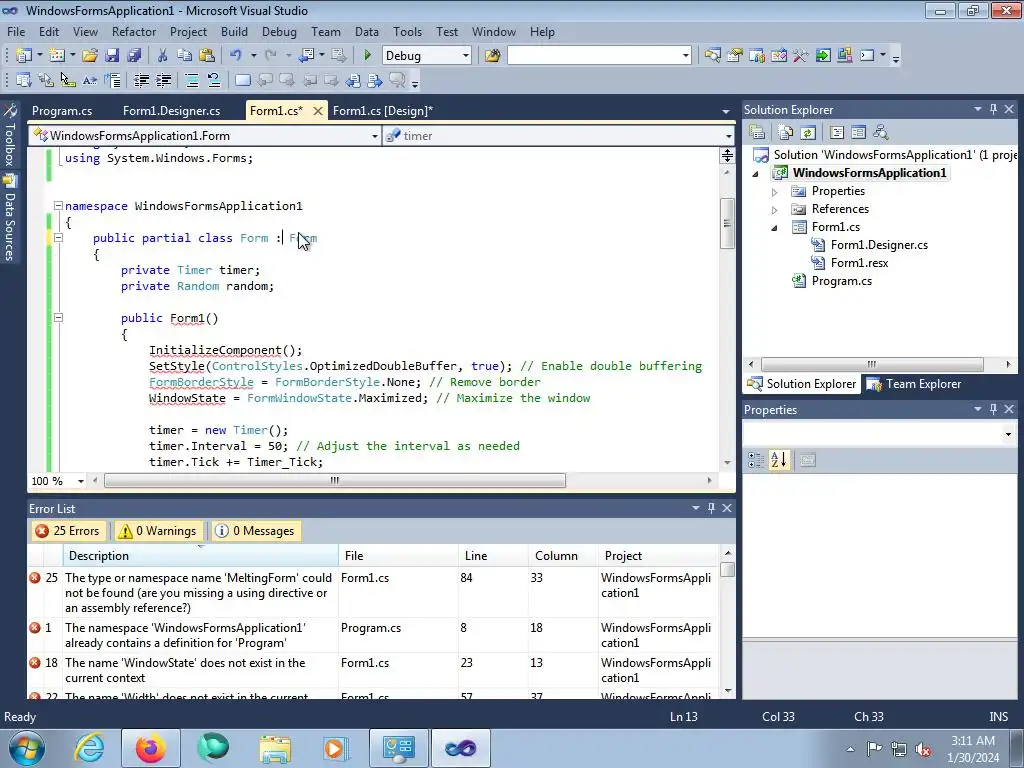Image resolution: width=1024 pixels, height=768 pixels.
Task: Click the Copy icon in the toolbar
Action: [185, 56]
